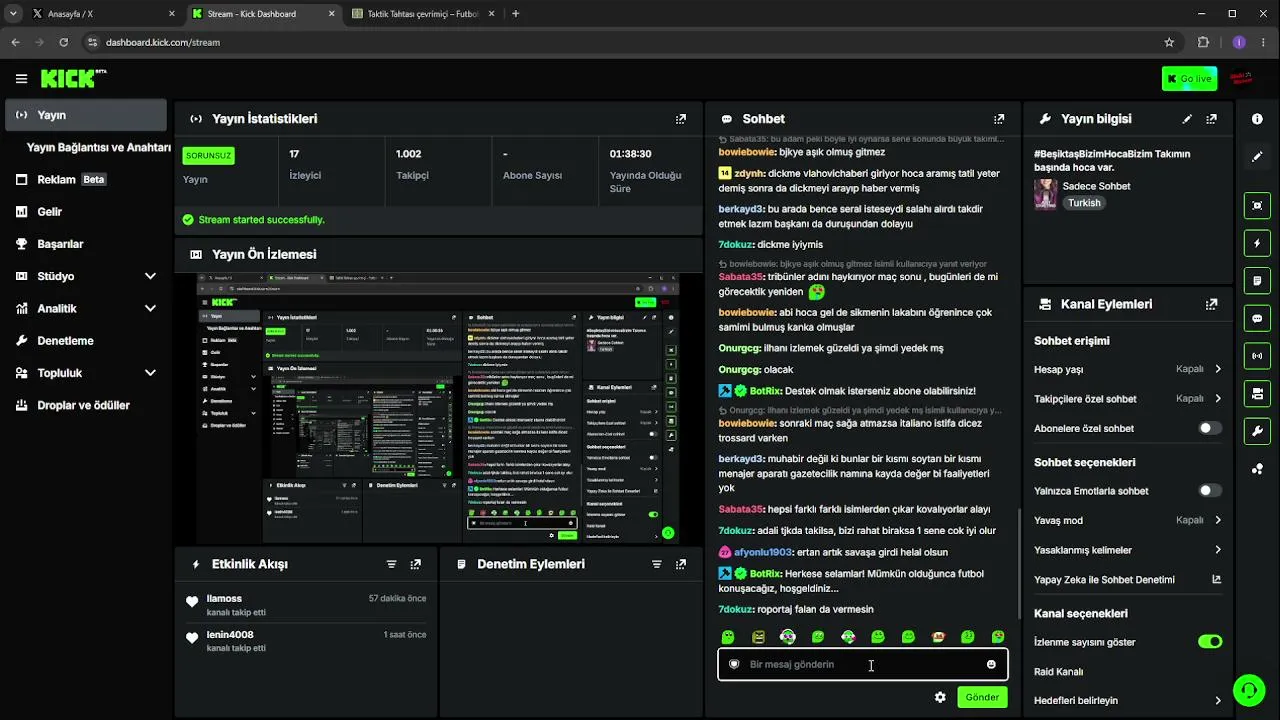Toggle the broadcast stats widget in the right rail
Screen dimensions: 1280x720
pos(1257,356)
